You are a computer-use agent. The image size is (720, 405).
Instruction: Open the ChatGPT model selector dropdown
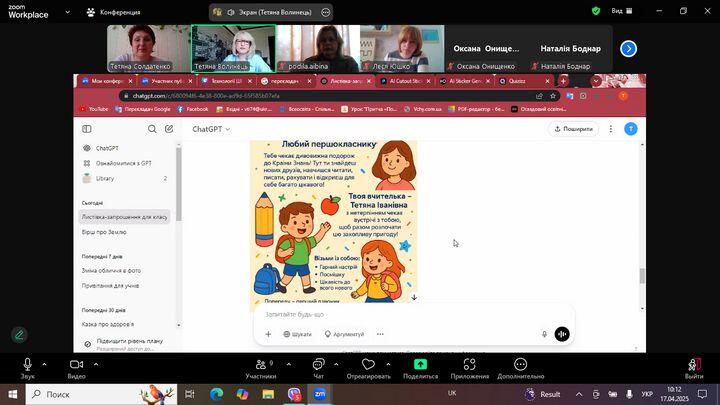pyautogui.click(x=211, y=129)
